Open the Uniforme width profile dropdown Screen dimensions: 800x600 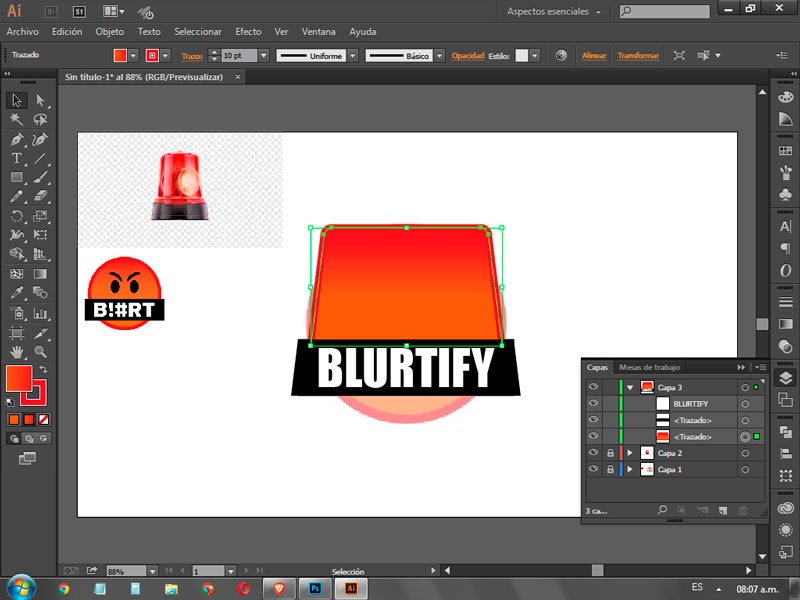[x=353, y=56]
